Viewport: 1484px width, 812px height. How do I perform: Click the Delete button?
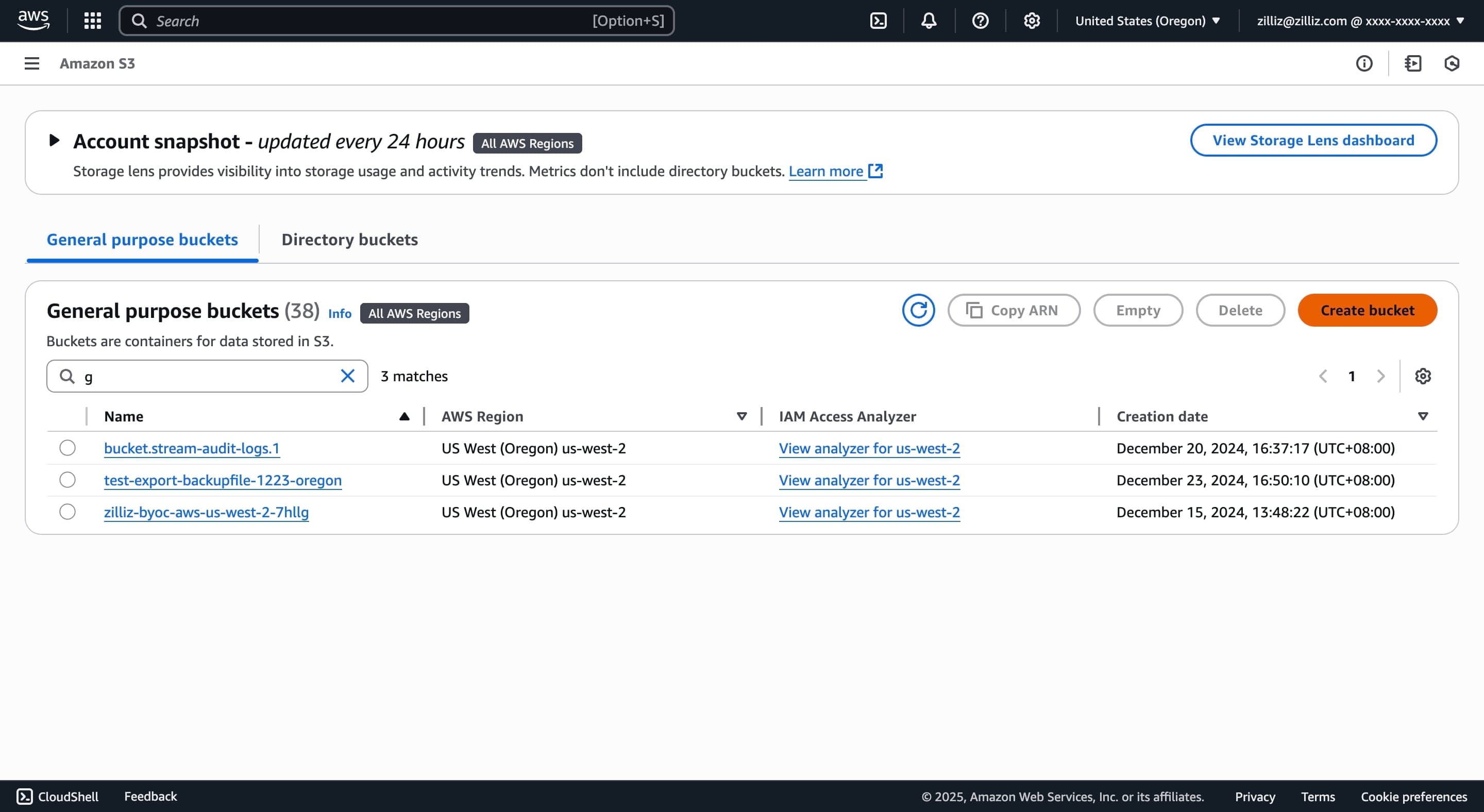pyautogui.click(x=1240, y=310)
